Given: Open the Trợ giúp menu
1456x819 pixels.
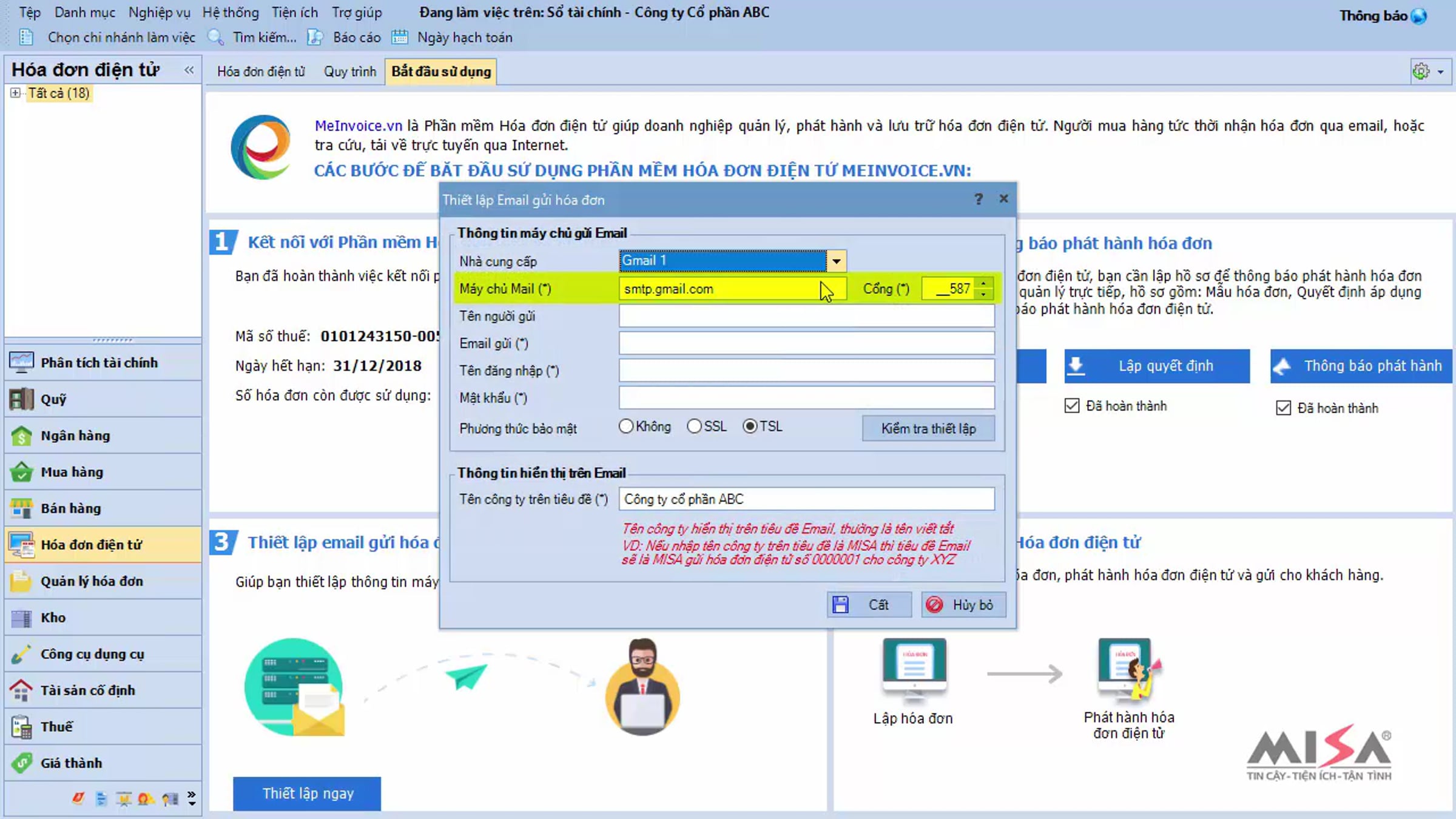Looking at the screenshot, I should [x=357, y=13].
